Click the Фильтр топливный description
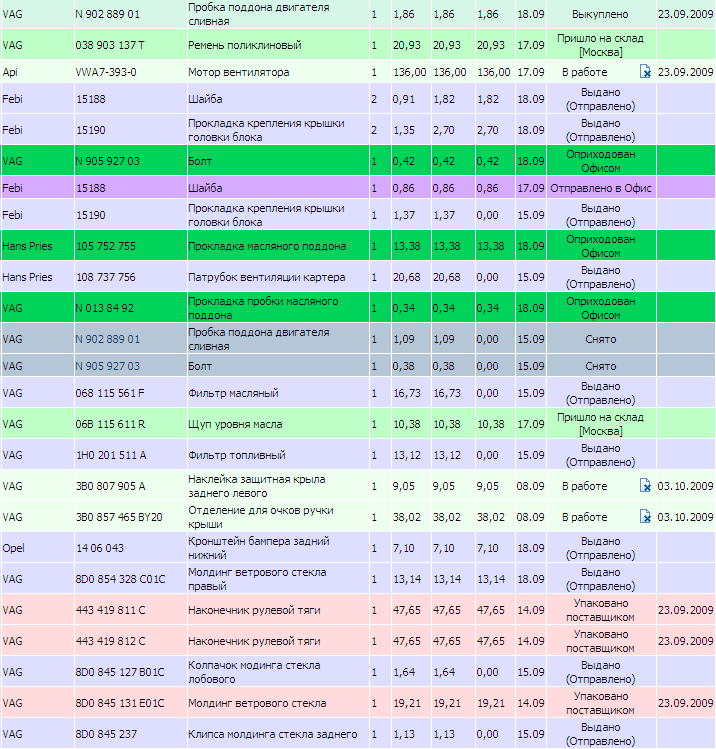The image size is (716, 749). click(237, 455)
